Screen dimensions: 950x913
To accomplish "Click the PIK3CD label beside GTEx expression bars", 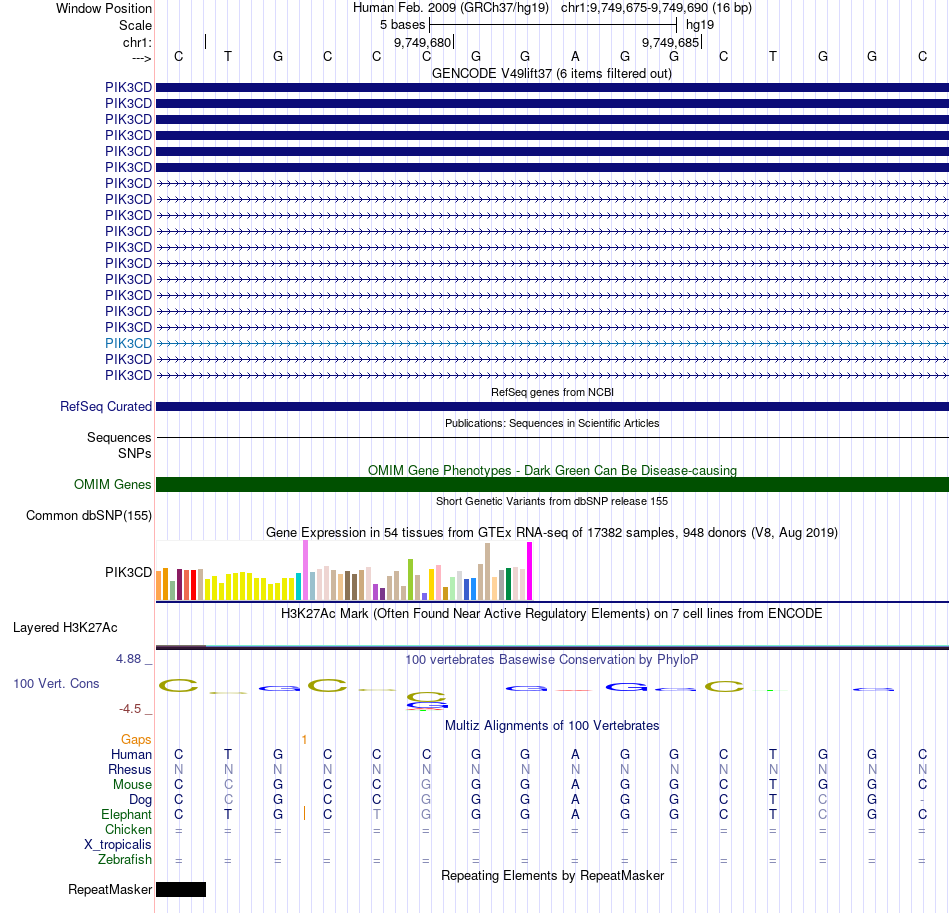I will (x=128, y=573).
